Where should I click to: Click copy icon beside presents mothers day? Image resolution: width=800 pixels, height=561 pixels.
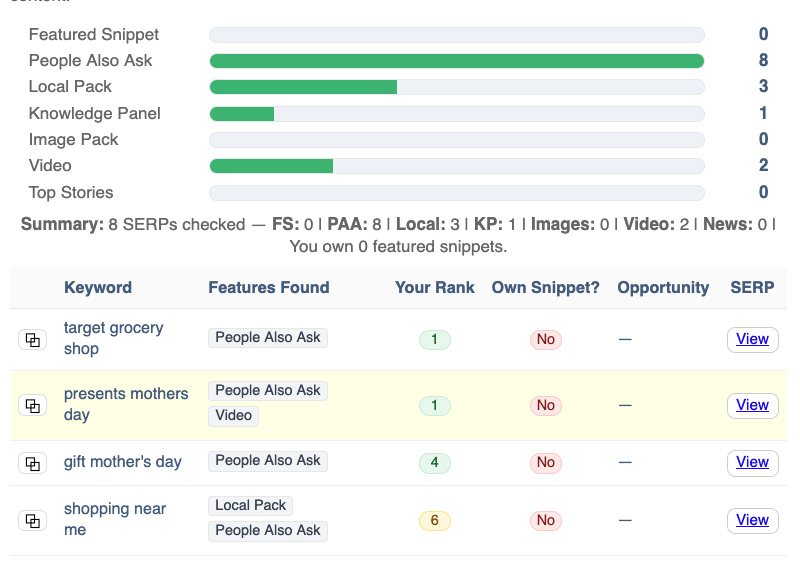tap(33, 405)
